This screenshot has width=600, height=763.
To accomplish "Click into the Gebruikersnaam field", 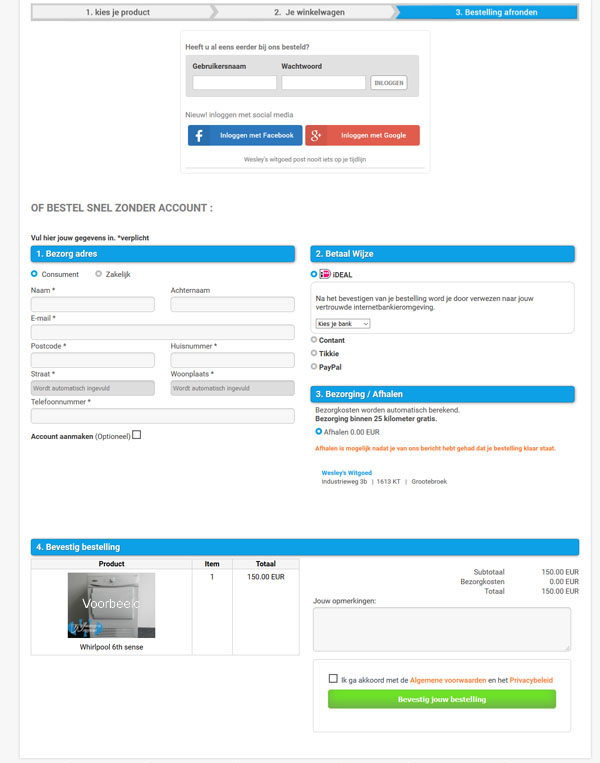I will point(235,83).
